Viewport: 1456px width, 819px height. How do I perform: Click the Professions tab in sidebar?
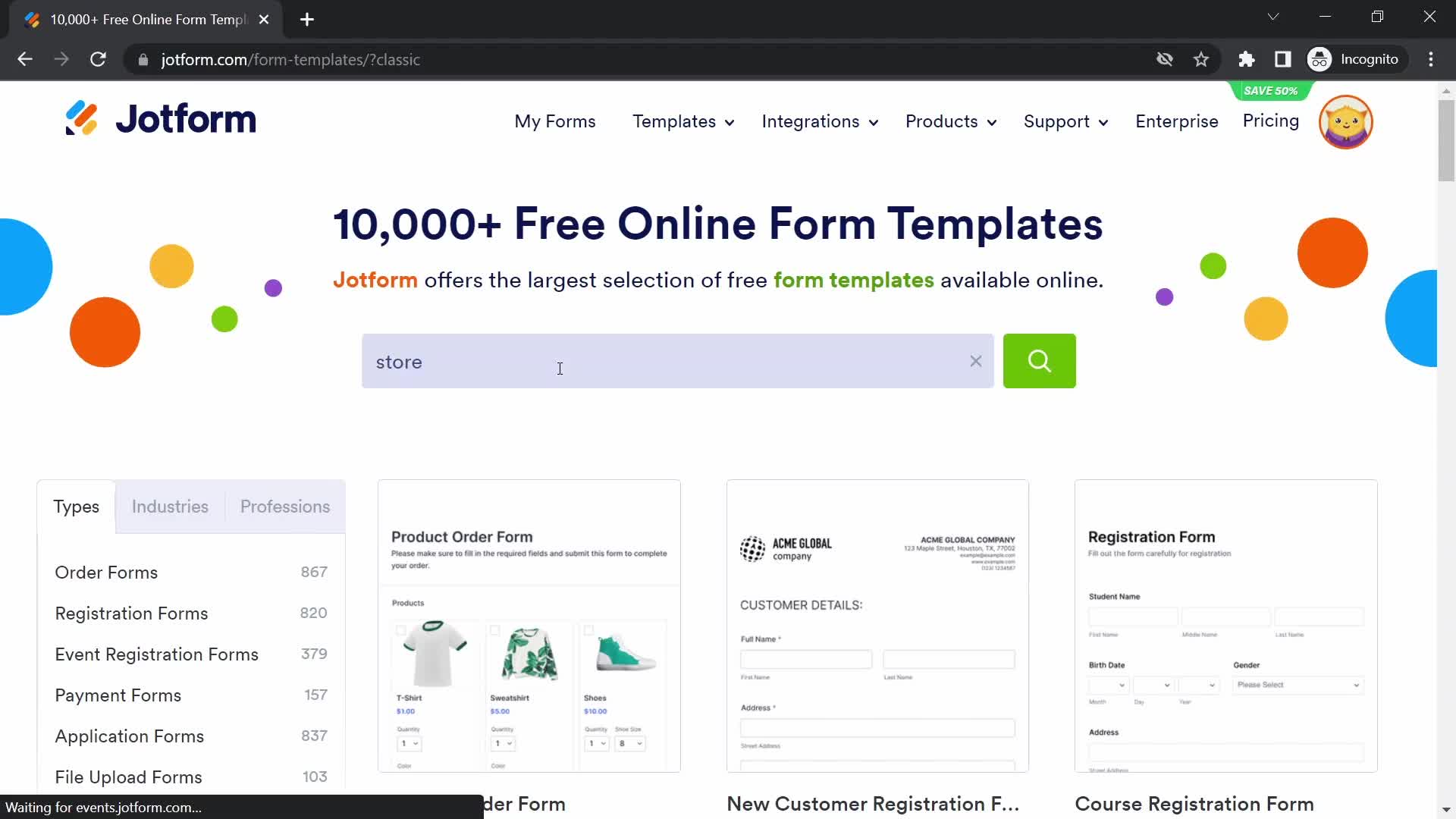coord(285,506)
